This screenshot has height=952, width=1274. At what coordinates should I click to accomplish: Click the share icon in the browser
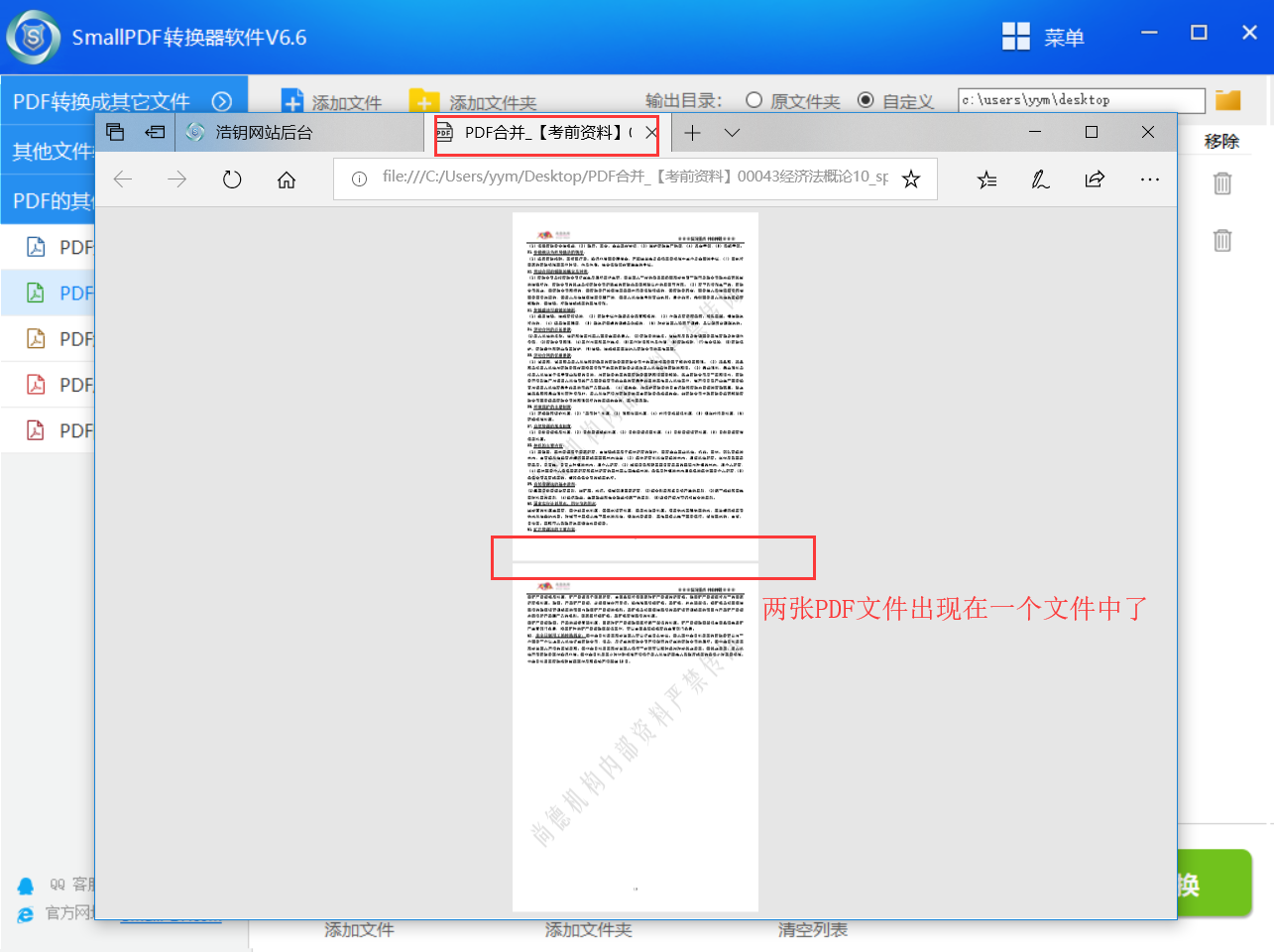[x=1095, y=179]
